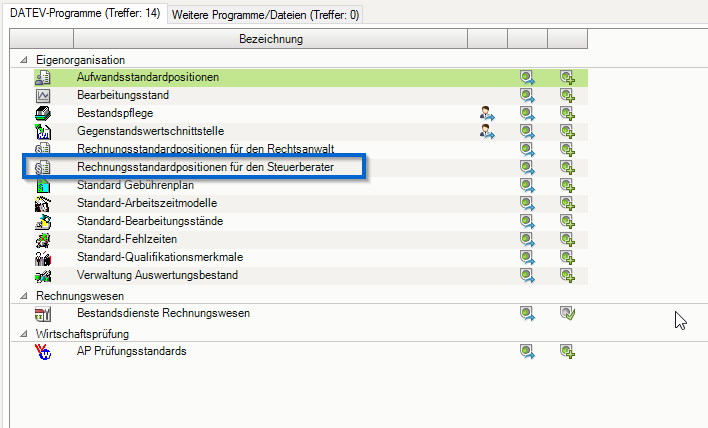
Task: Click the blue arrow icon in the Bearbeitungsstand row
Action: 527,96
